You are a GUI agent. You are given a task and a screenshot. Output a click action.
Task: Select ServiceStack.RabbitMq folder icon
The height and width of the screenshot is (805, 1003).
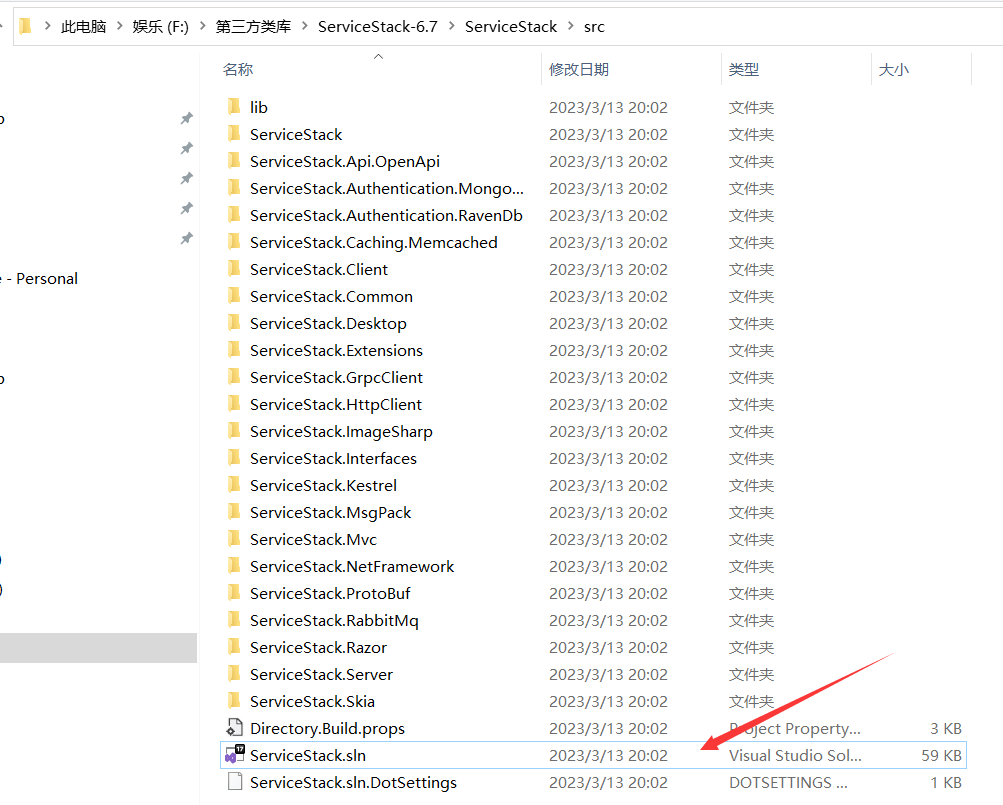pos(234,620)
